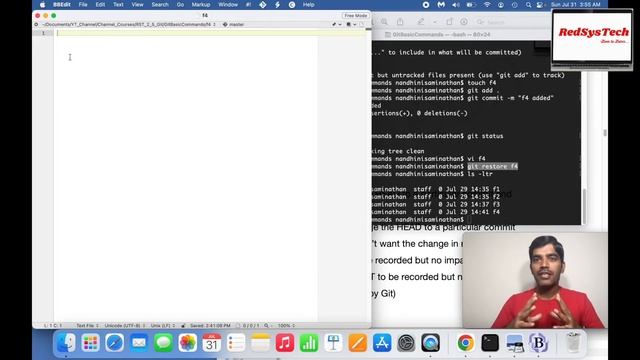Screen dimensions: 640x360
Task: Open QuickTime Player from the Dock
Action: [431, 343]
